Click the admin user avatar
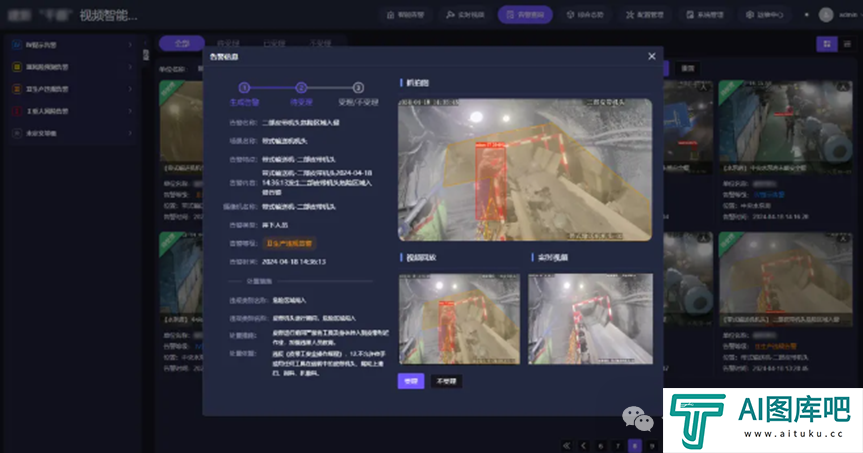863x453 pixels. click(x=826, y=15)
